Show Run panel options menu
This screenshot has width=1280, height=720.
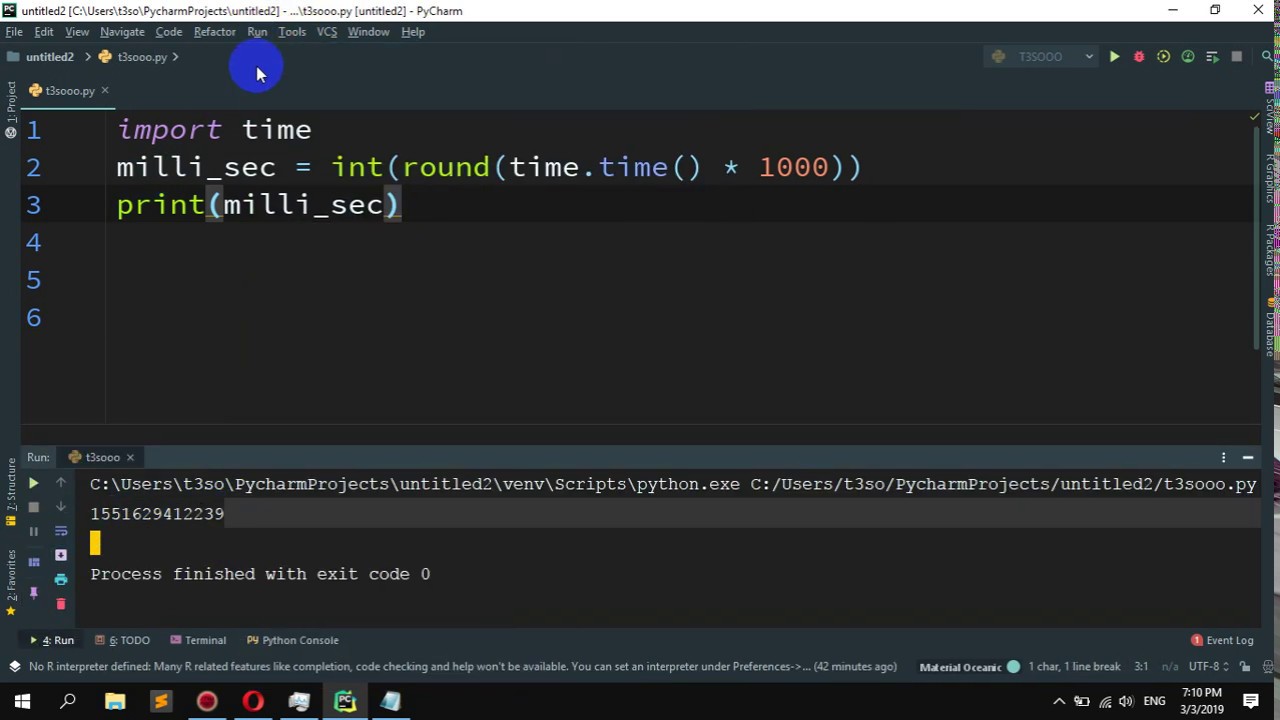pyautogui.click(x=1223, y=457)
